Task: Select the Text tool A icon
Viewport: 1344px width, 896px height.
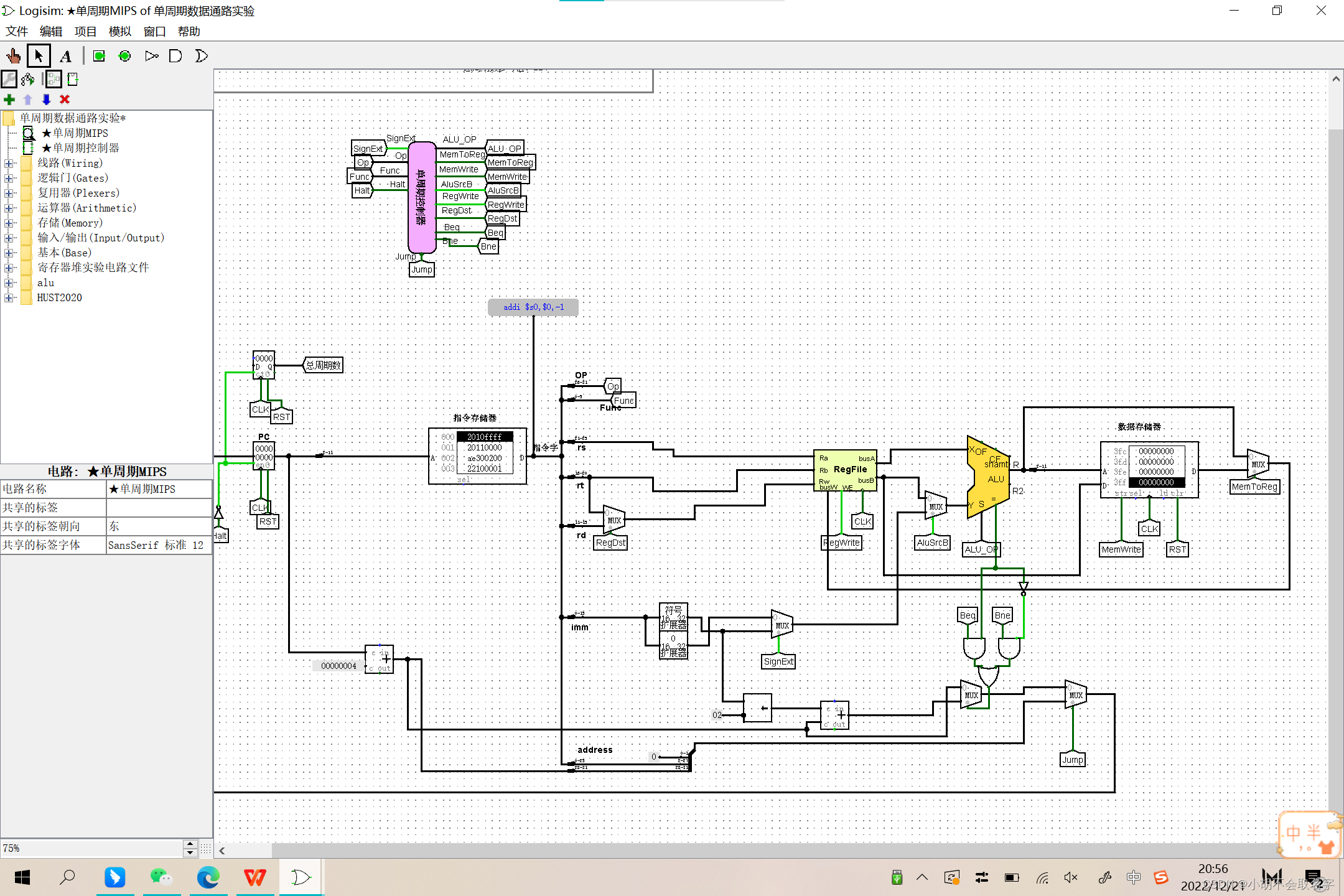Action: pyautogui.click(x=65, y=56)
